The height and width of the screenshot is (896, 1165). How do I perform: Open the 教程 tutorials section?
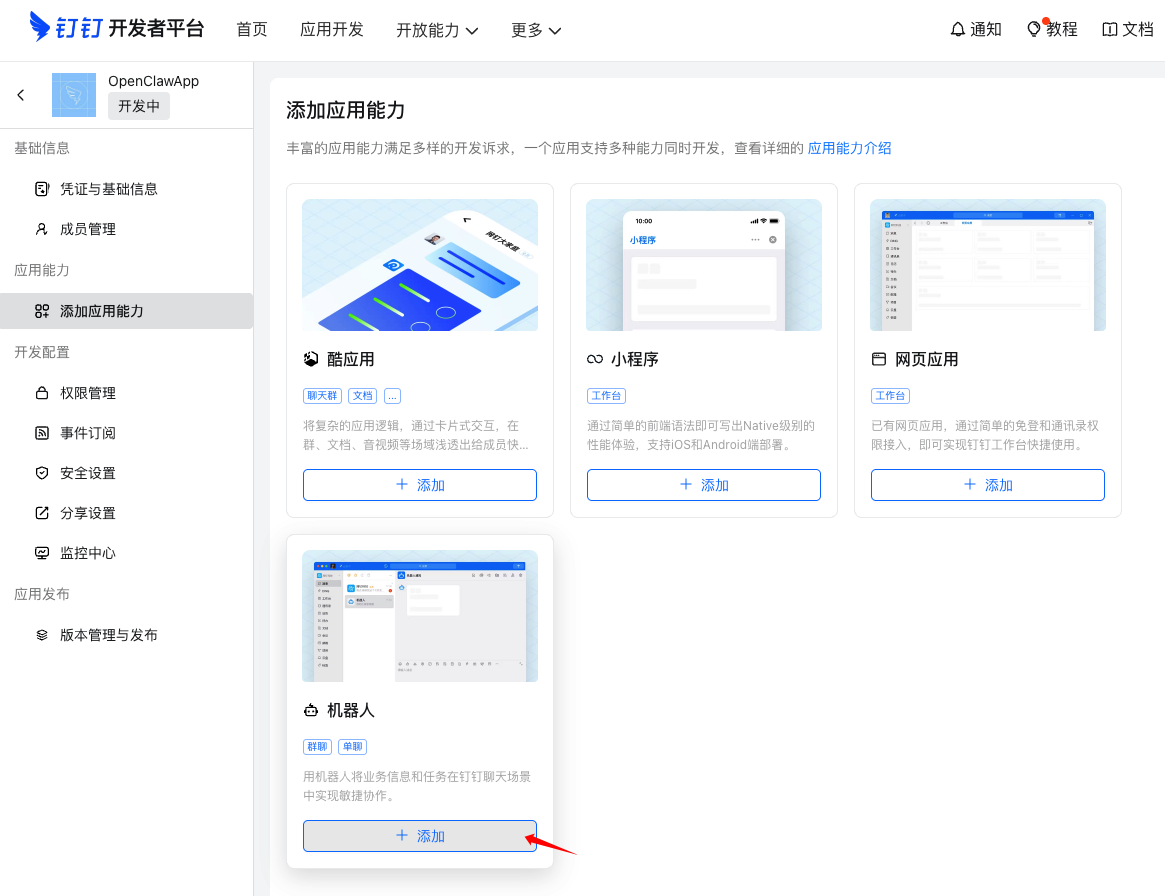click(x=1051, y=29)
